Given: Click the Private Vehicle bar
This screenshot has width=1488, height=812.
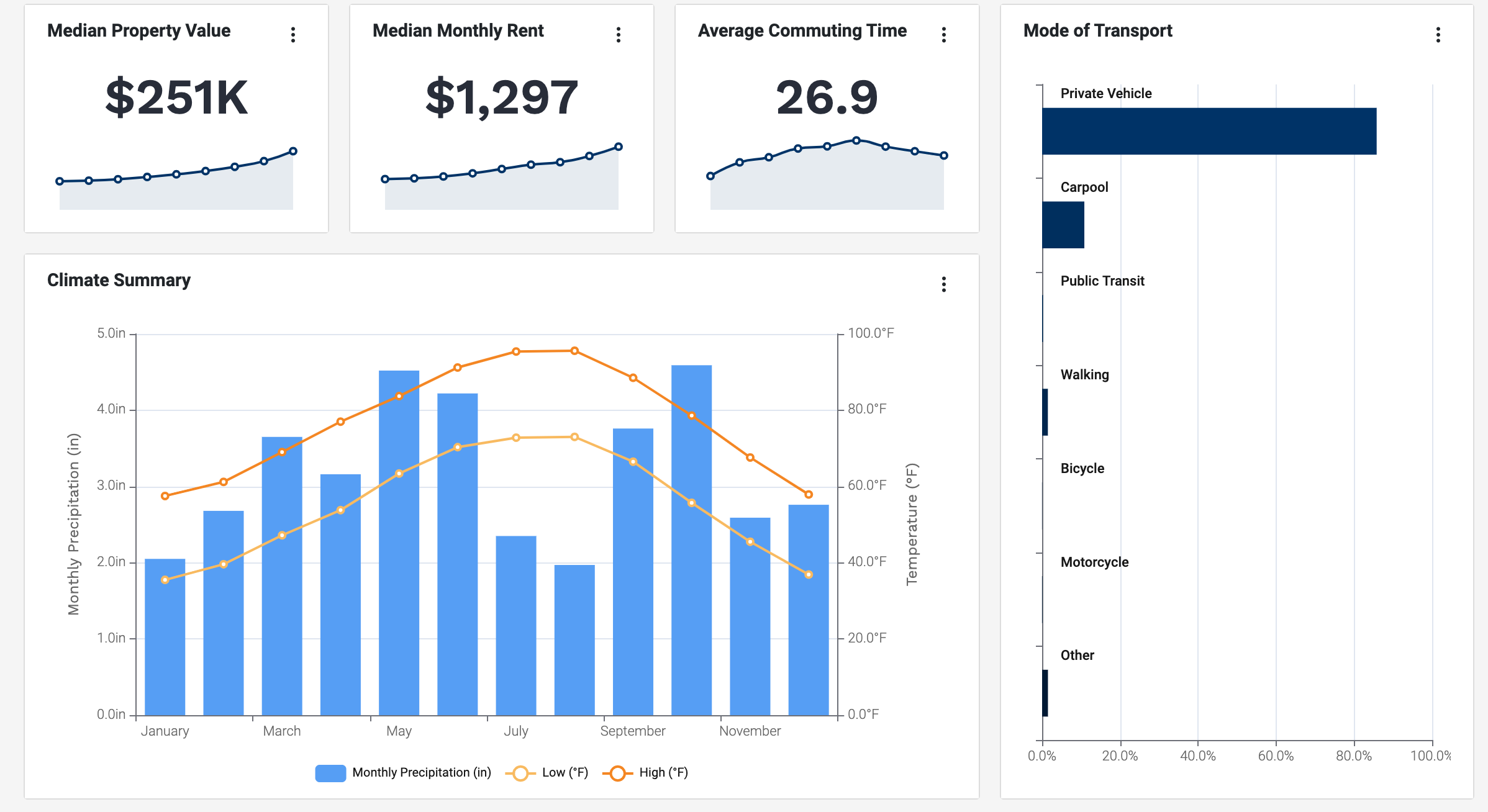Looking at the screenshot, I should pos(1209,131).
